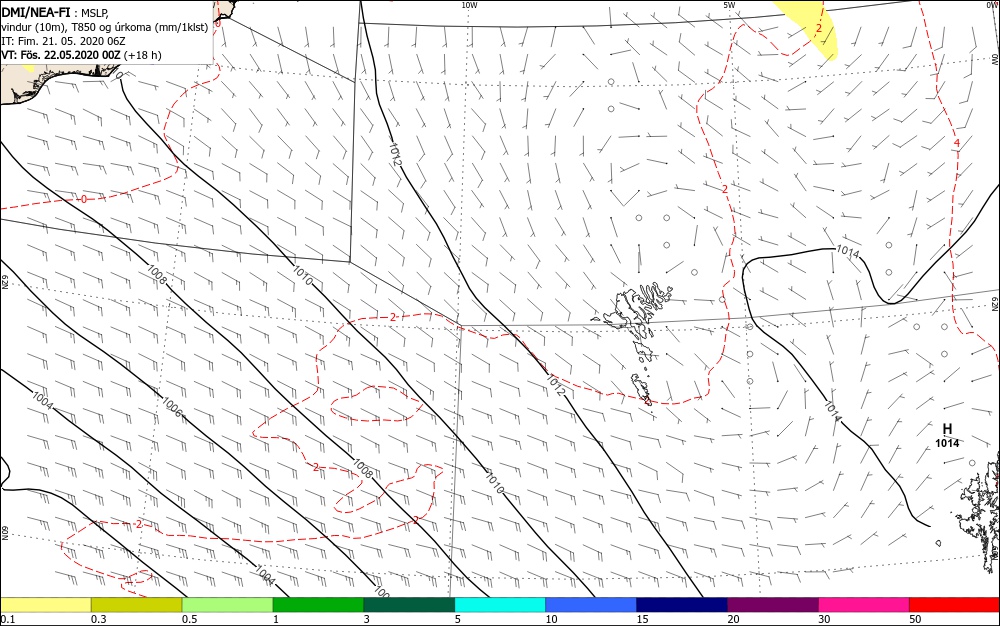Click the 5W longitude label
The image size is (1000, 626).
[x=729, y=5]
